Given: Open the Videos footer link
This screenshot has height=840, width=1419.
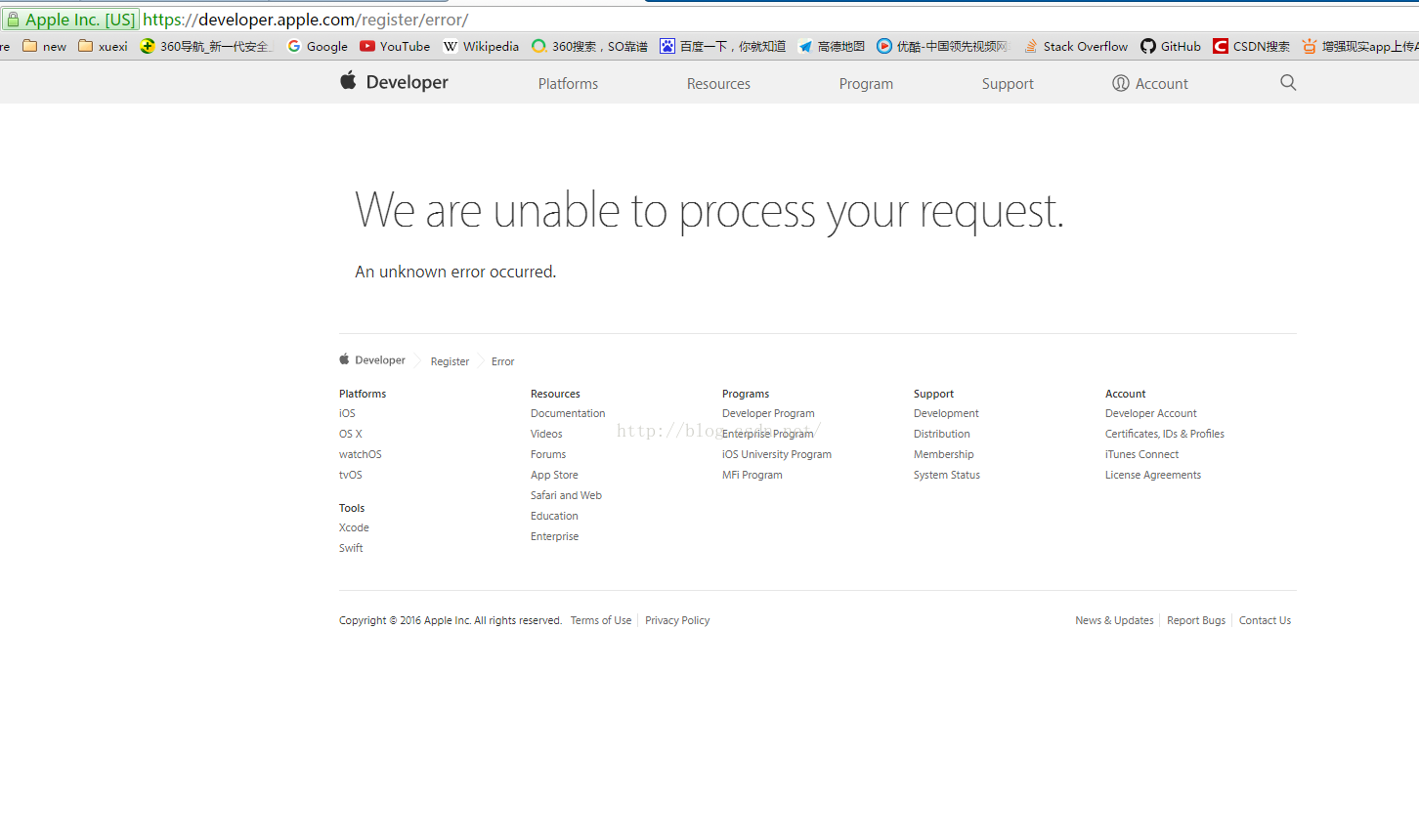Looking at the screenshot, I should pos(546,434).
